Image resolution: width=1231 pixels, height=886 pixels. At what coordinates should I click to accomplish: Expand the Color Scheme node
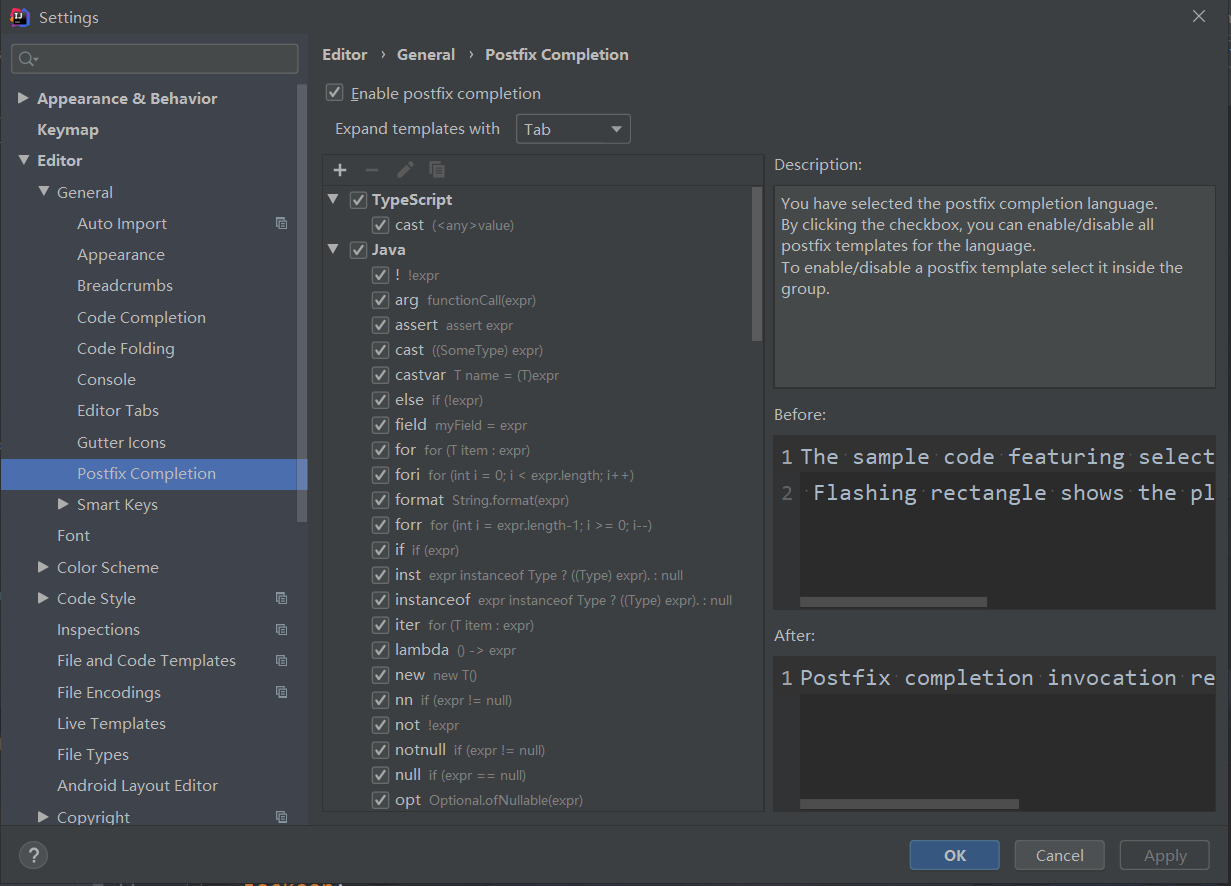(x=43, y=567)
